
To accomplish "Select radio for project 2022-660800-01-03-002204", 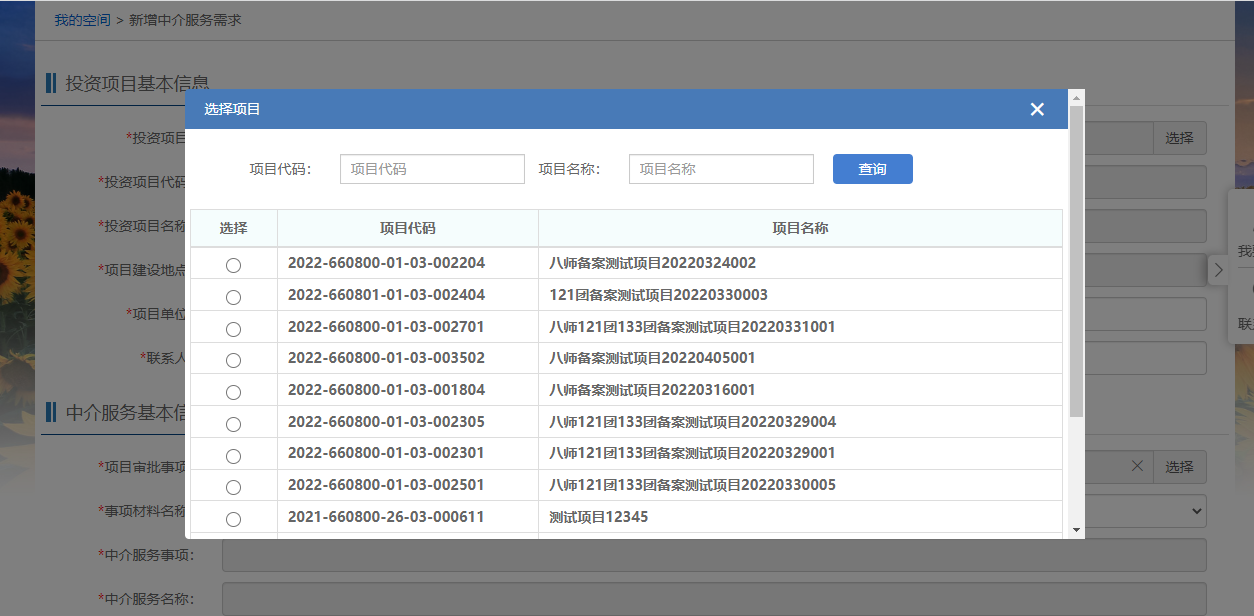I will pos(233,265).
